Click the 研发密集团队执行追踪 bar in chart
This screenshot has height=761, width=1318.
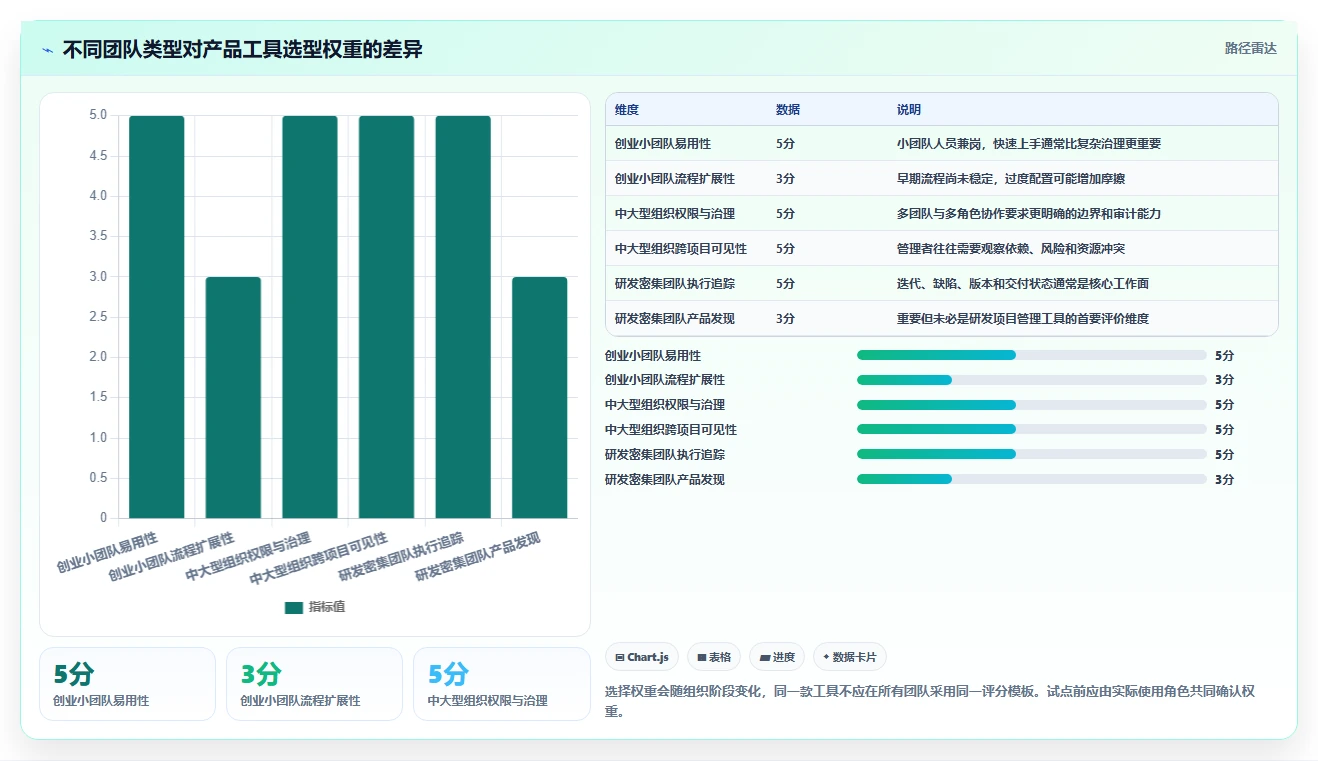coord(463,317)
